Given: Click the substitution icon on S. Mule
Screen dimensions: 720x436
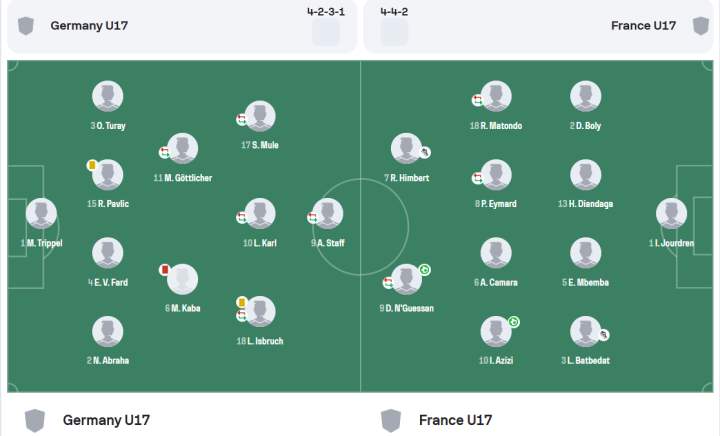Looking at the screenshot, I should point(242,120).
